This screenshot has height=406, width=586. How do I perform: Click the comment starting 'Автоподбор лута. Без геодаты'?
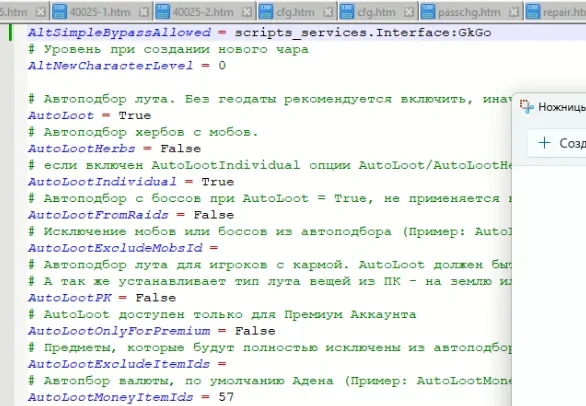[270, 99]
